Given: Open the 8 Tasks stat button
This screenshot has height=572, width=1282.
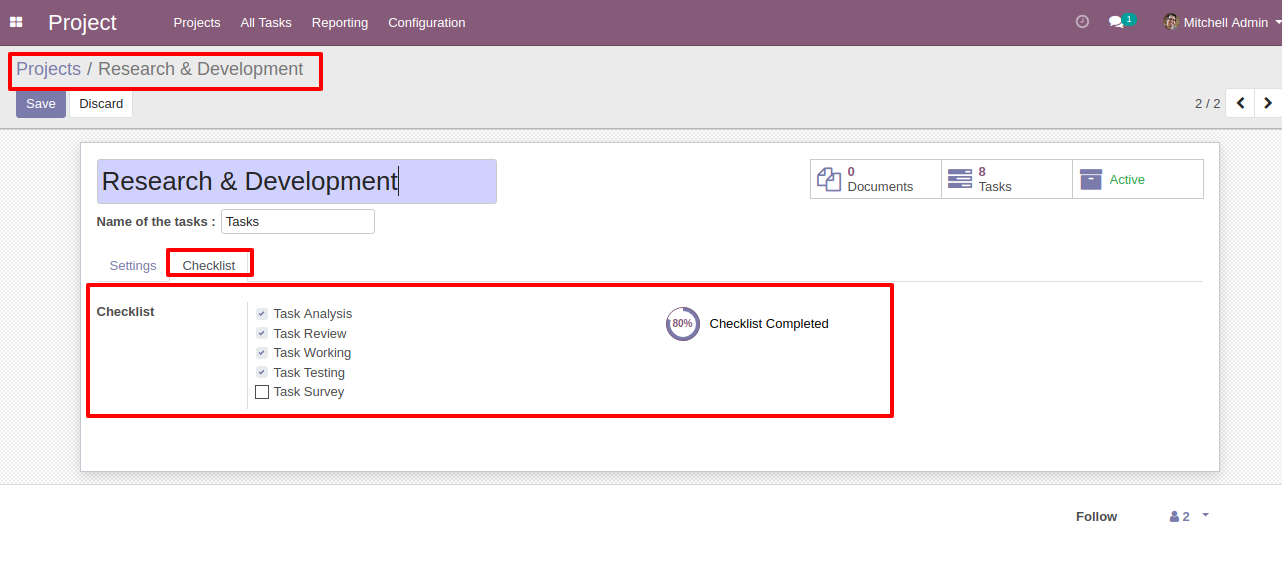Looking at the screenshot, I should point(1007,179).
